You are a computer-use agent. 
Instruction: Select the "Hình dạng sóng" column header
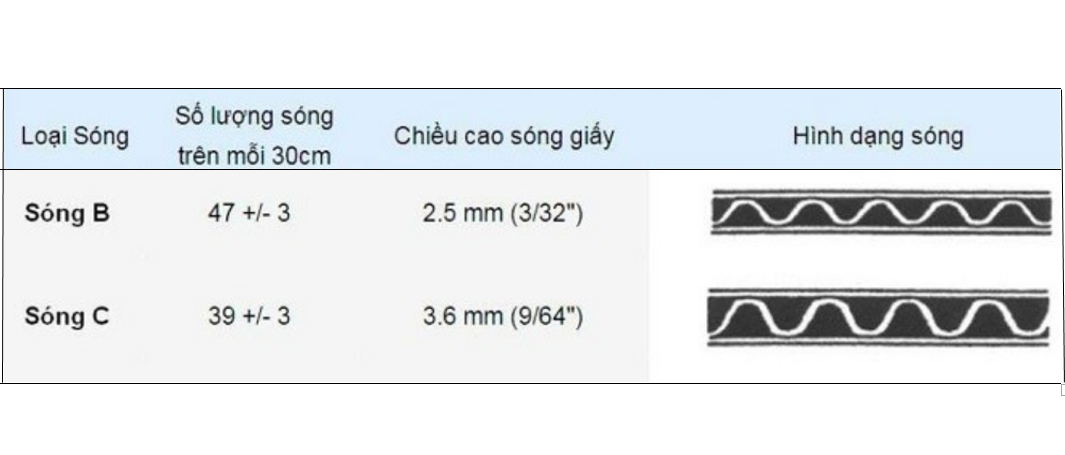tap(878, 137)
